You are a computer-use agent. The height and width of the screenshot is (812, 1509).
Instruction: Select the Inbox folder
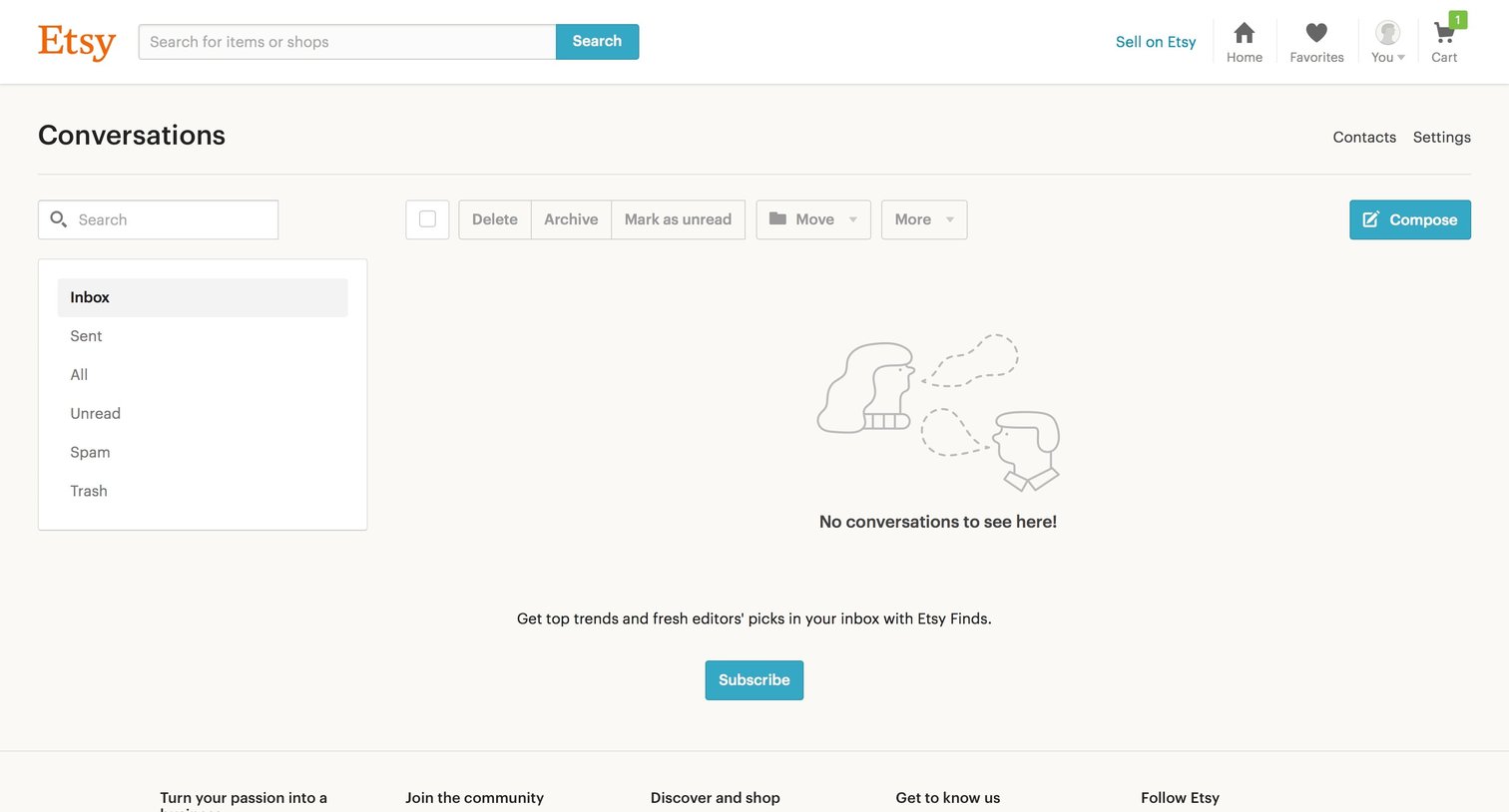pos(203,297)
